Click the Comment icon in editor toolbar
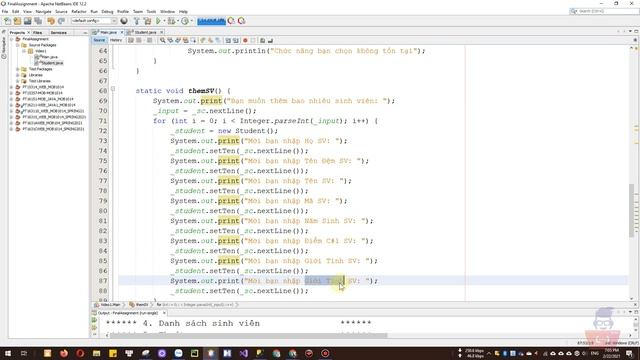This screenshot has width=640, height=360. (x=262, y=40)
